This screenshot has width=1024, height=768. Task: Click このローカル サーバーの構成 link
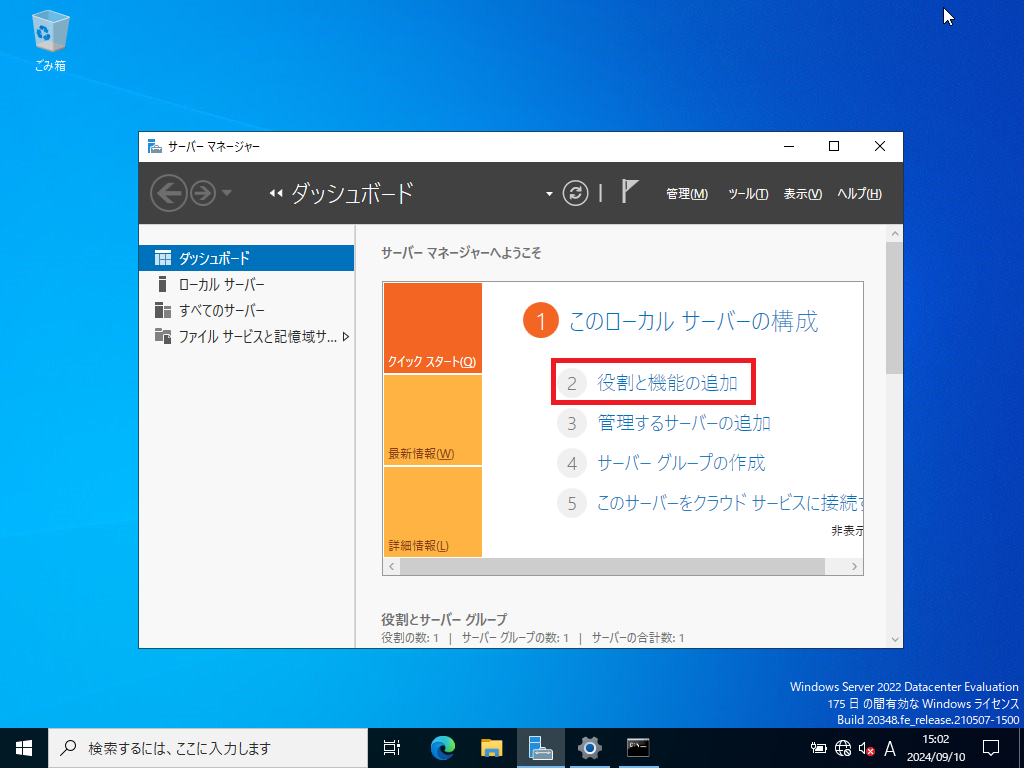pos(694,321)
